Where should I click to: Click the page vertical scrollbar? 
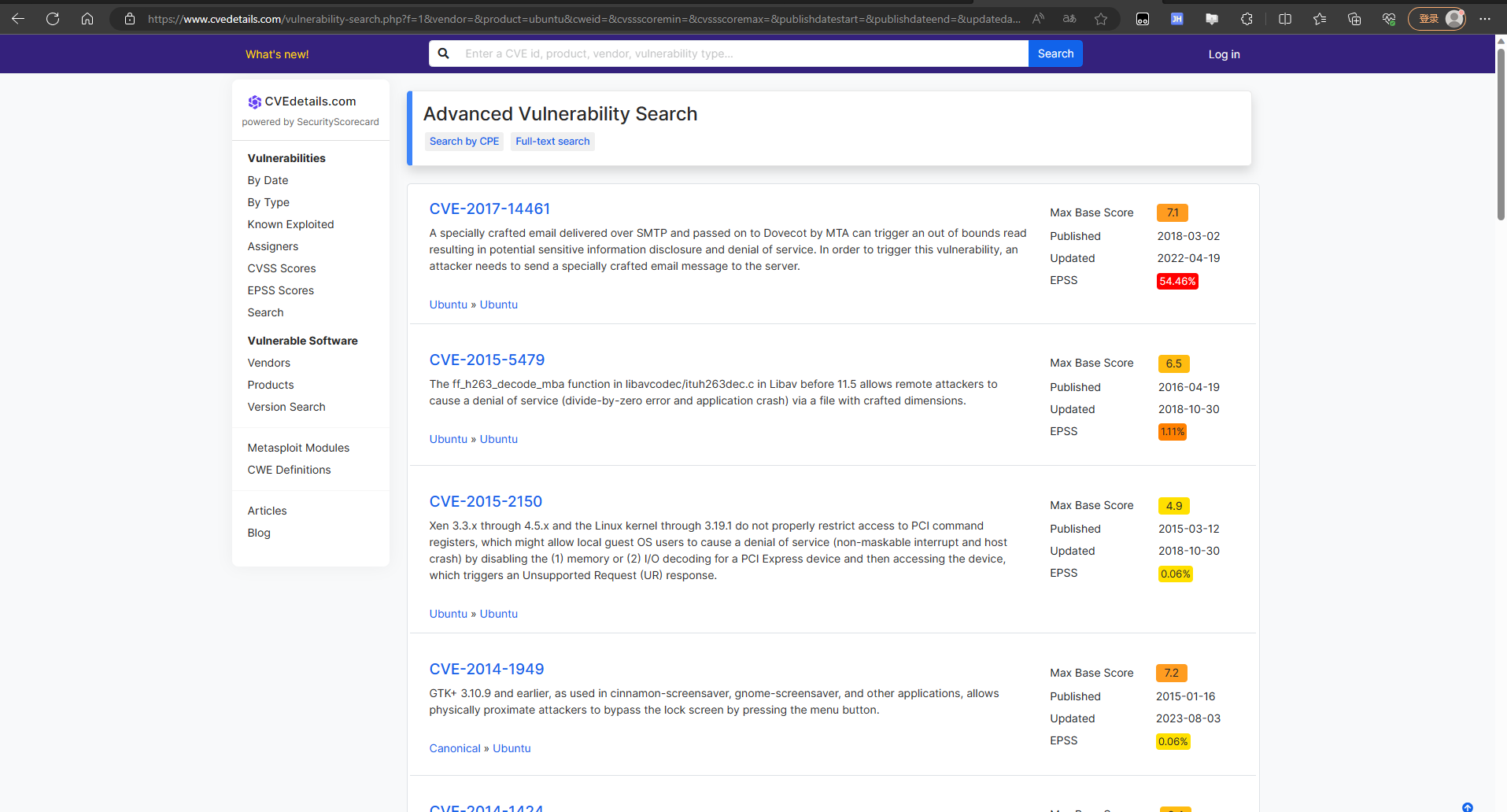[1501, 134]
